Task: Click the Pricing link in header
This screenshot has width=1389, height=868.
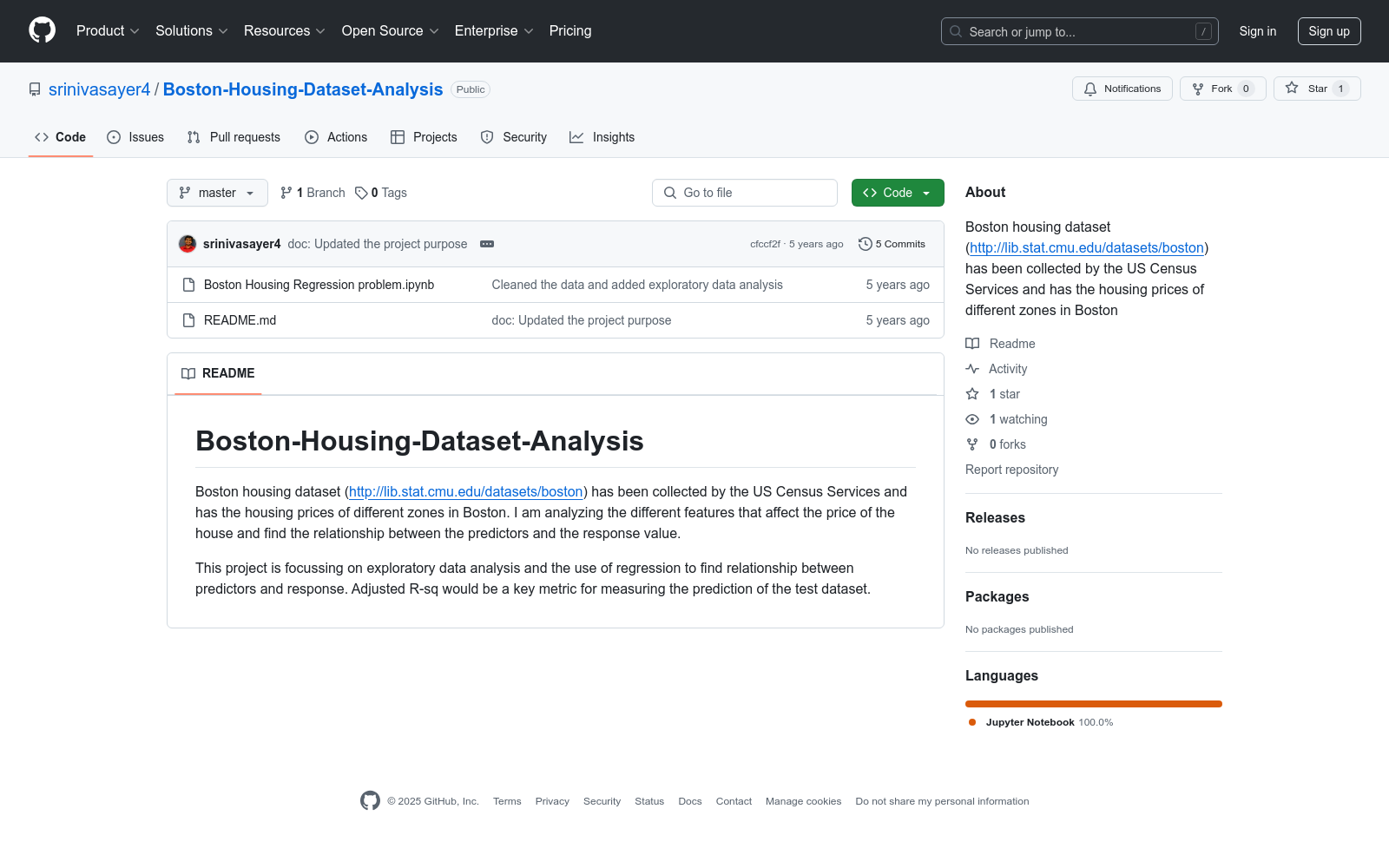Action: [x=570, y=30]
